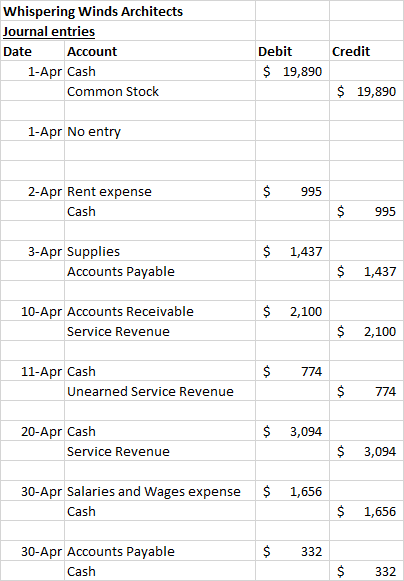The width and height of the screenshot is (404, 581).
Task: Select Accounts Payable dated 30-Apr
Action: tap(160, 551)
